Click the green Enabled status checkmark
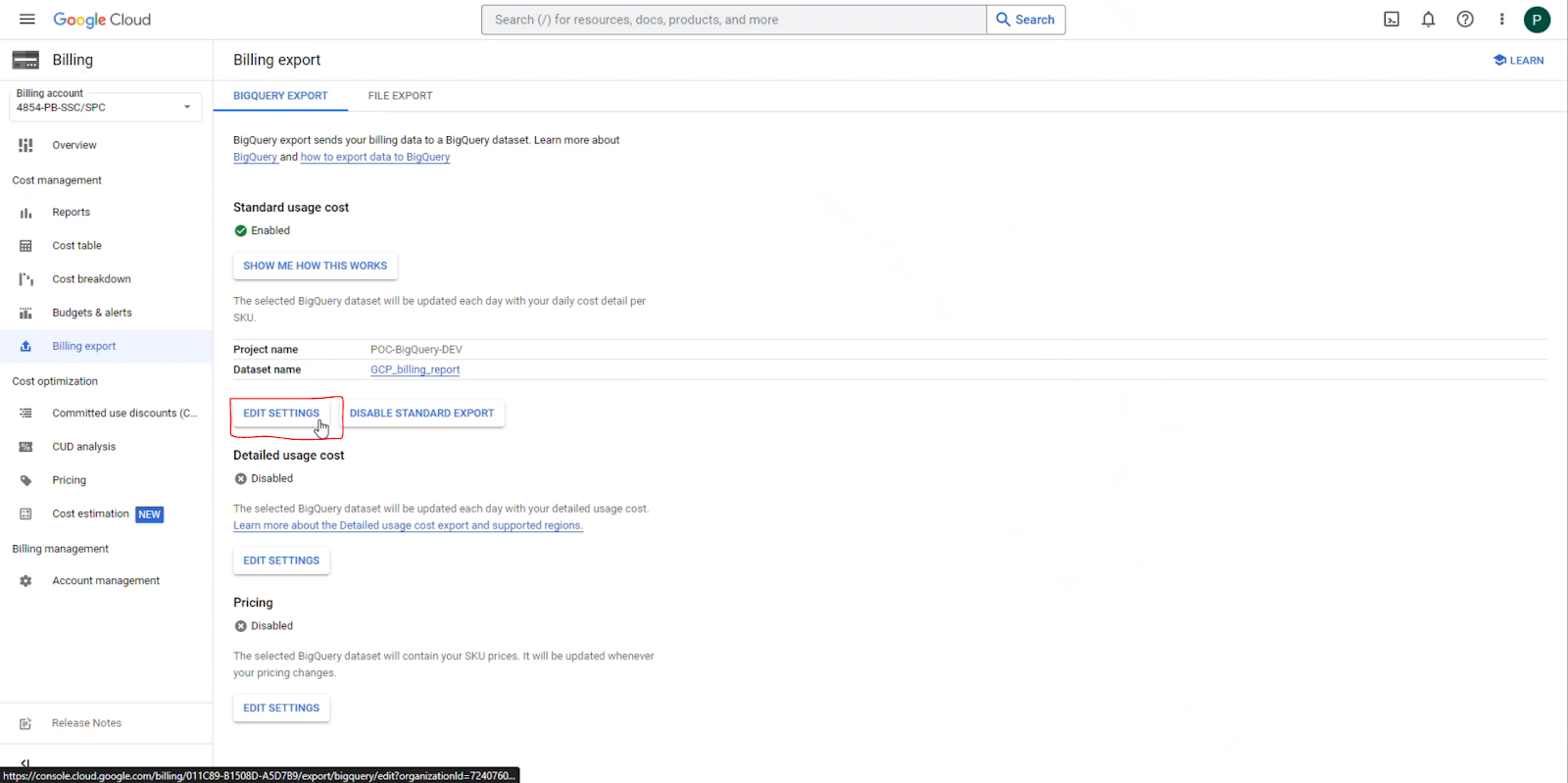The image size is (1568, 783). click(240, 231)
